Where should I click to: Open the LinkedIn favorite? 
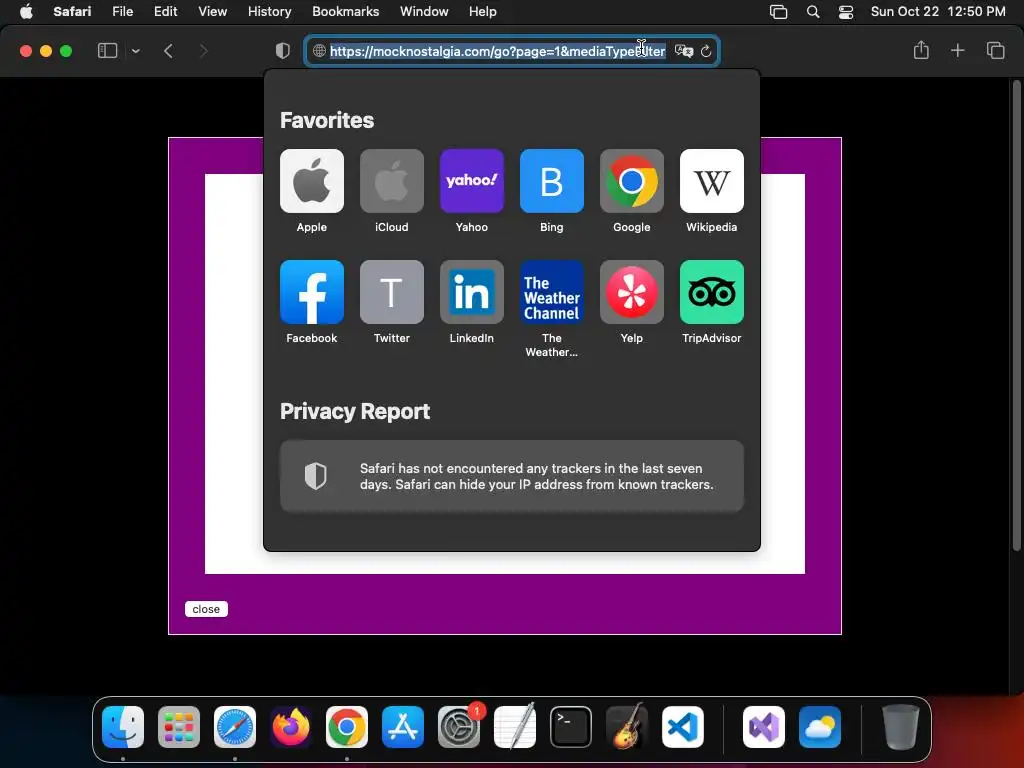472,292
